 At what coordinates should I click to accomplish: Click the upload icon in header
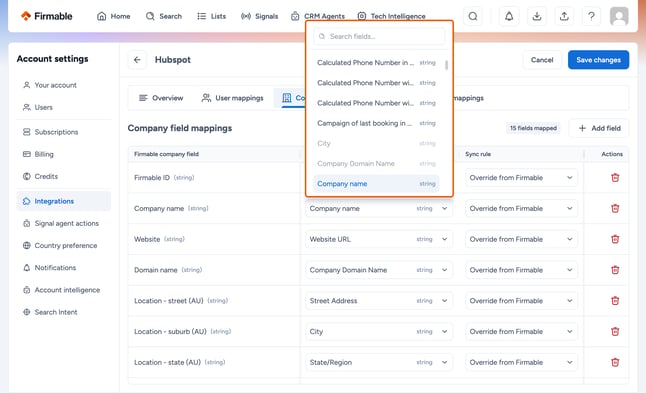coord(564,16)
